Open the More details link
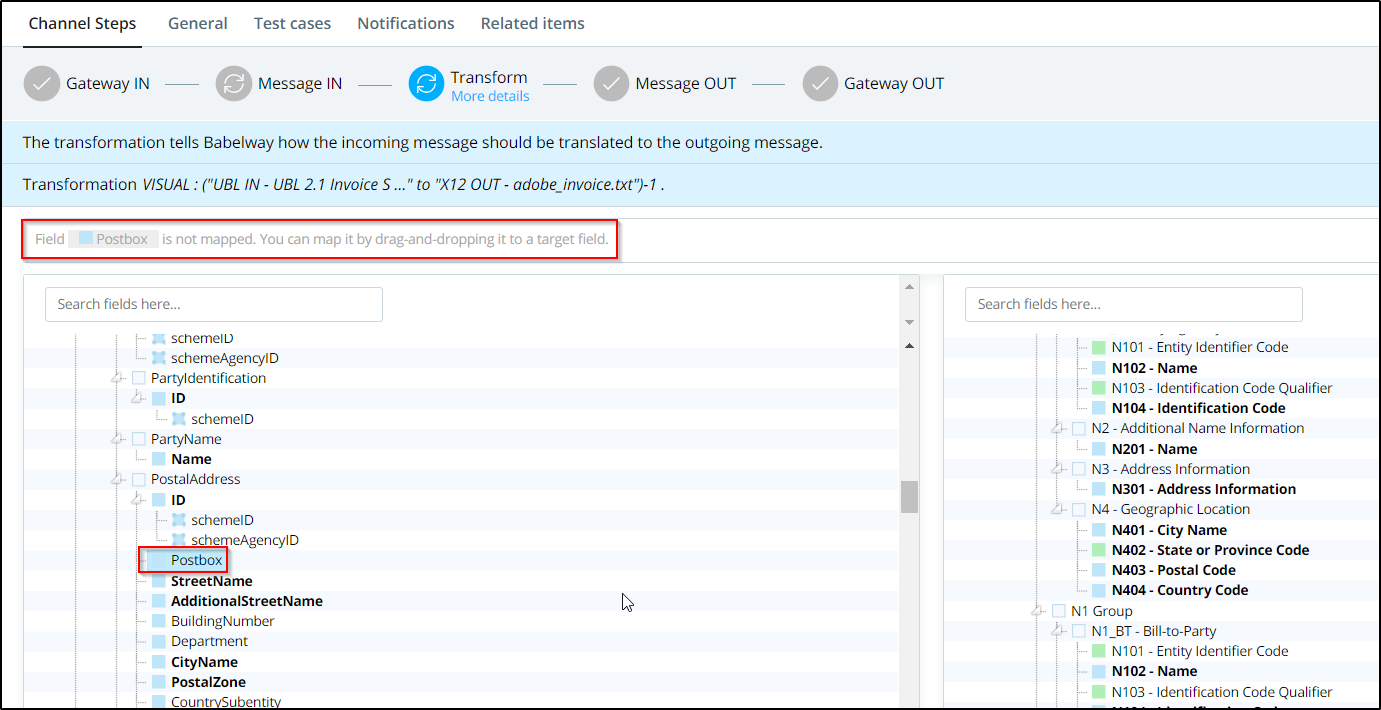This screenshot has width=1381, height=710. tap(490, 96)
